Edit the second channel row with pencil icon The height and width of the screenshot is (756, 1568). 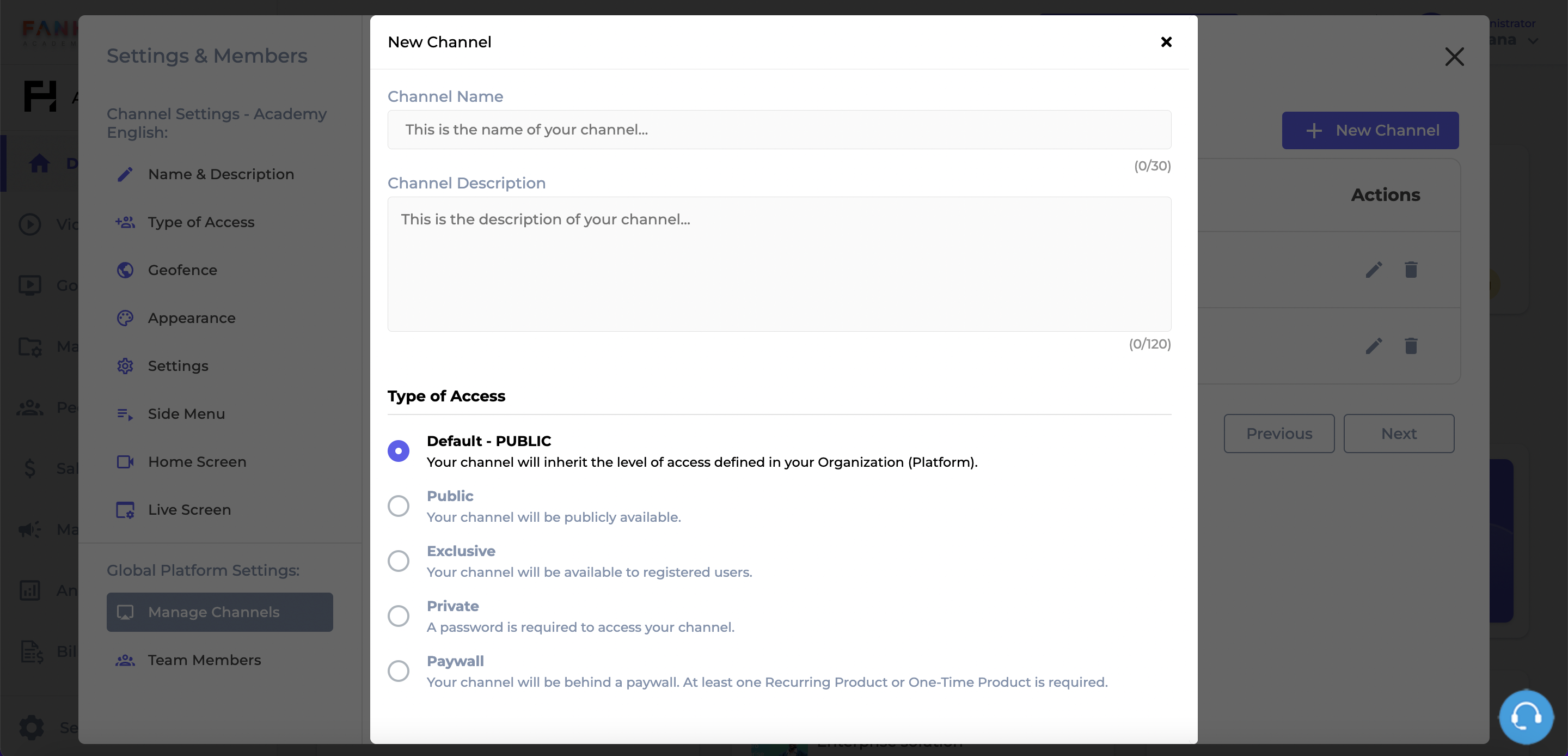pos(1374,346)
